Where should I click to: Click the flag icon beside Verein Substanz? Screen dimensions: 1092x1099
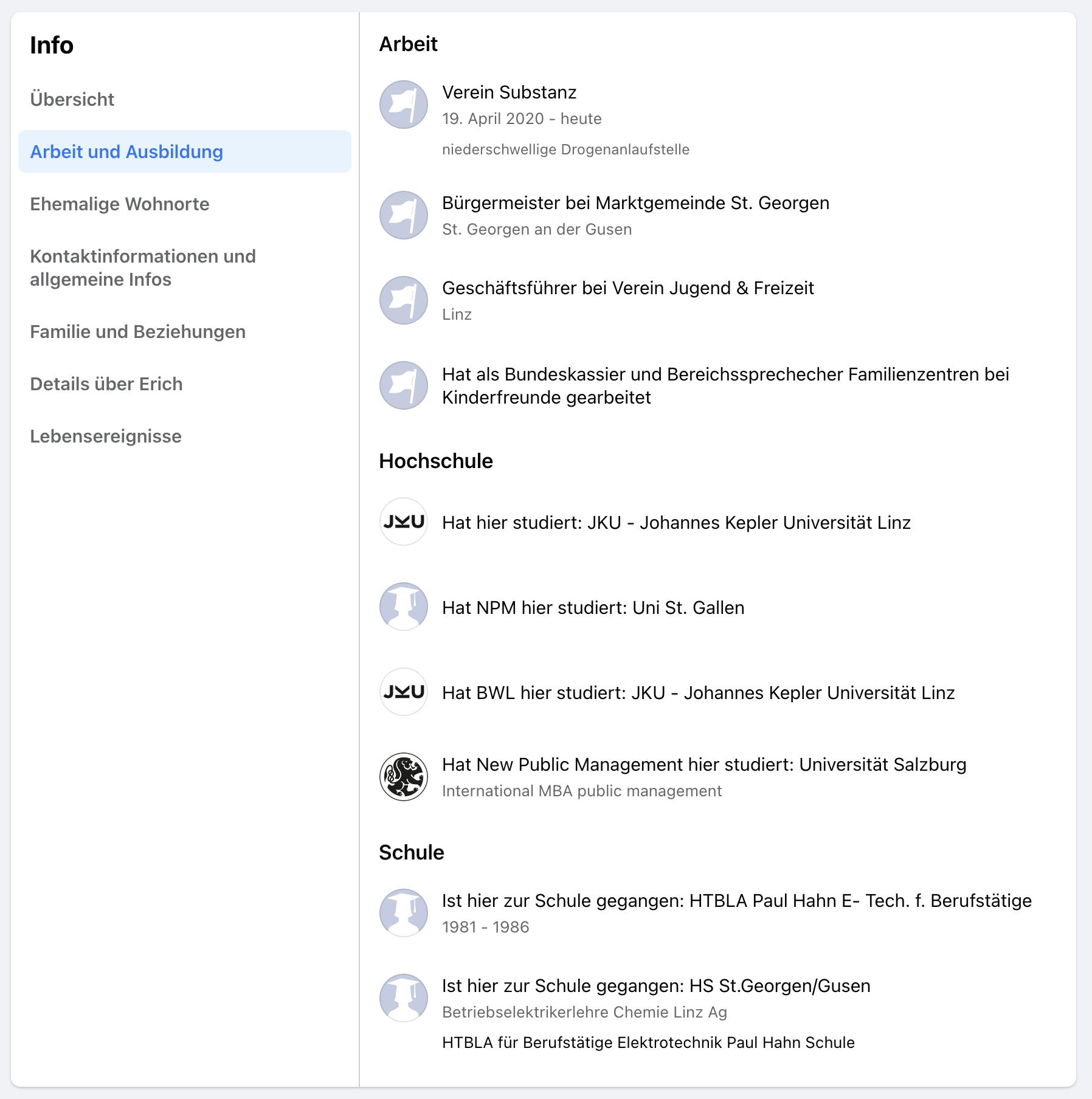point(404,105)
